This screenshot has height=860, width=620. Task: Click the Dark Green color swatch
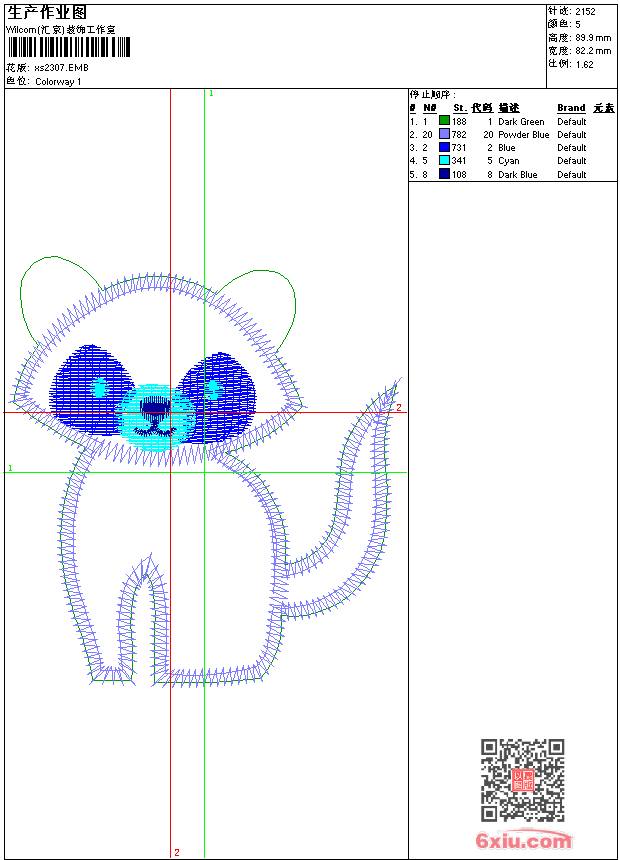click(x=444, y=121)
